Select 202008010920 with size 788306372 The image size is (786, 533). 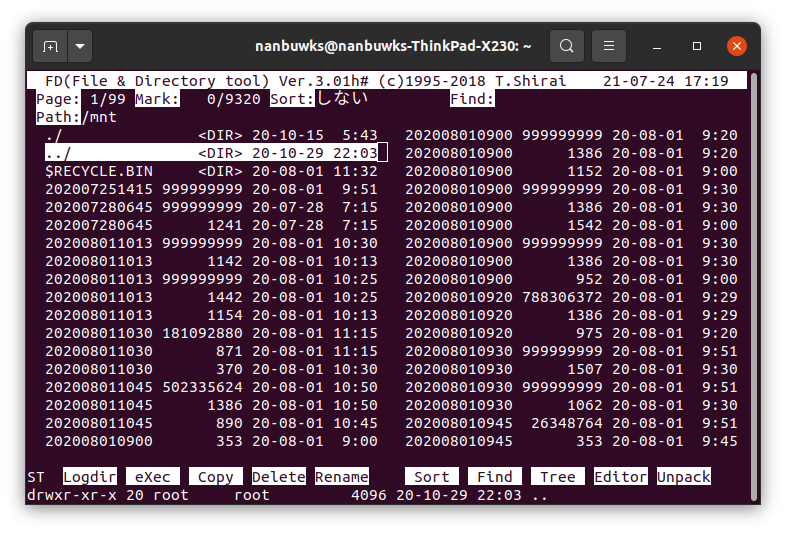click(571, 297)
